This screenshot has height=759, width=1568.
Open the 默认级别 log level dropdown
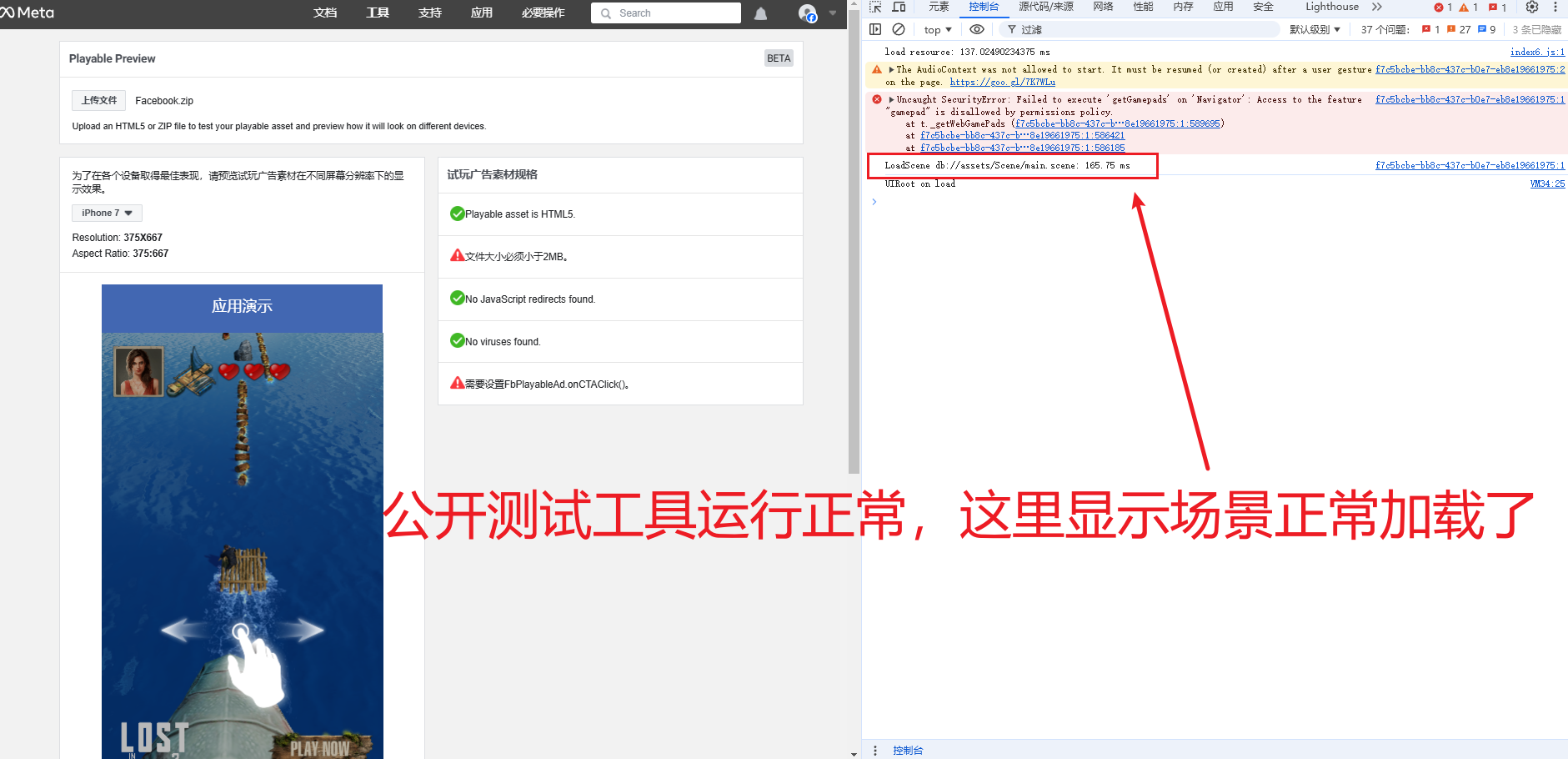[1315, 29]
